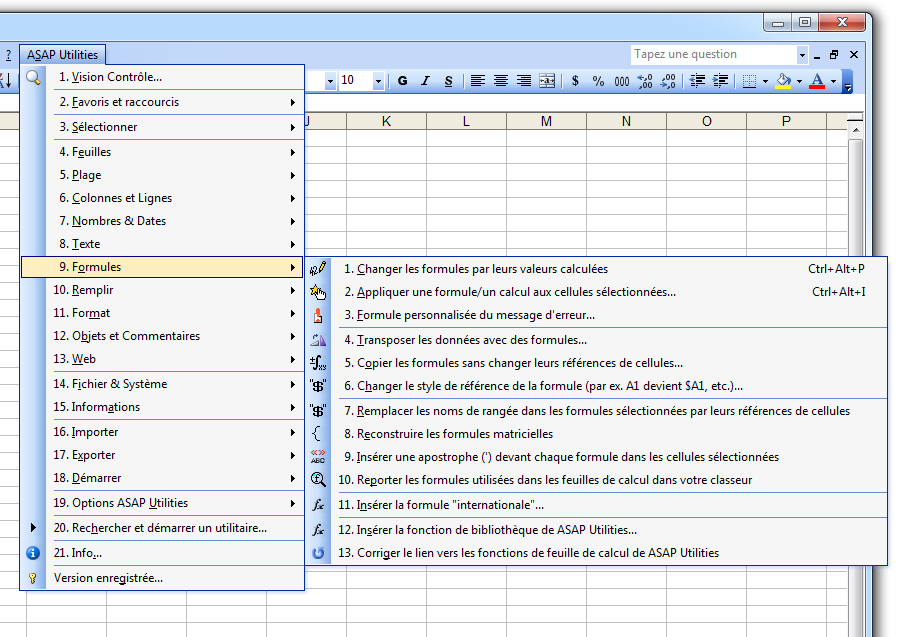Click the increase decimals icon
Screen dimensions: 900x637
tap(644, 81)
